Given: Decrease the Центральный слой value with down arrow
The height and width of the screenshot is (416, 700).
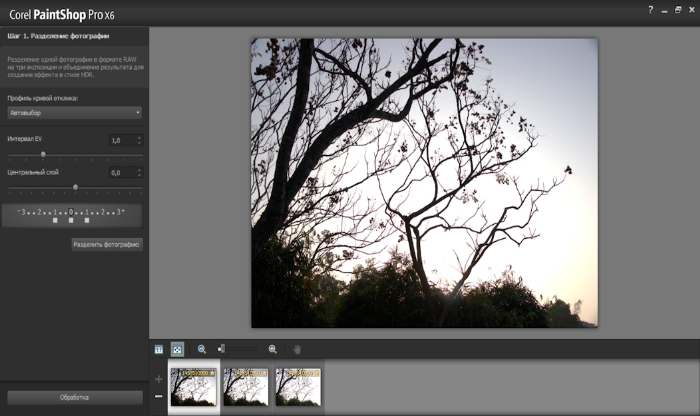Looking at the screenshot, I should click(x=139, y=176).
